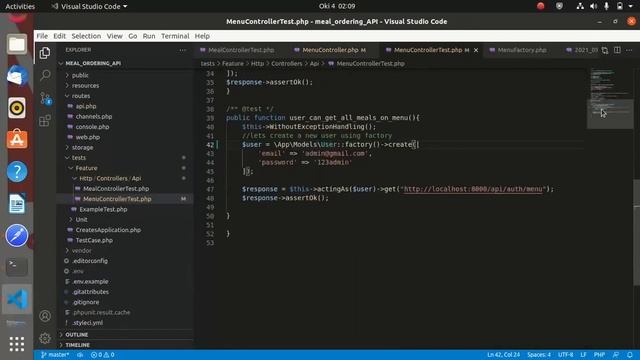Click the editor vertical scrollbar
The height and width of the screenshot is (360, 640).
[x=636, y=233]
